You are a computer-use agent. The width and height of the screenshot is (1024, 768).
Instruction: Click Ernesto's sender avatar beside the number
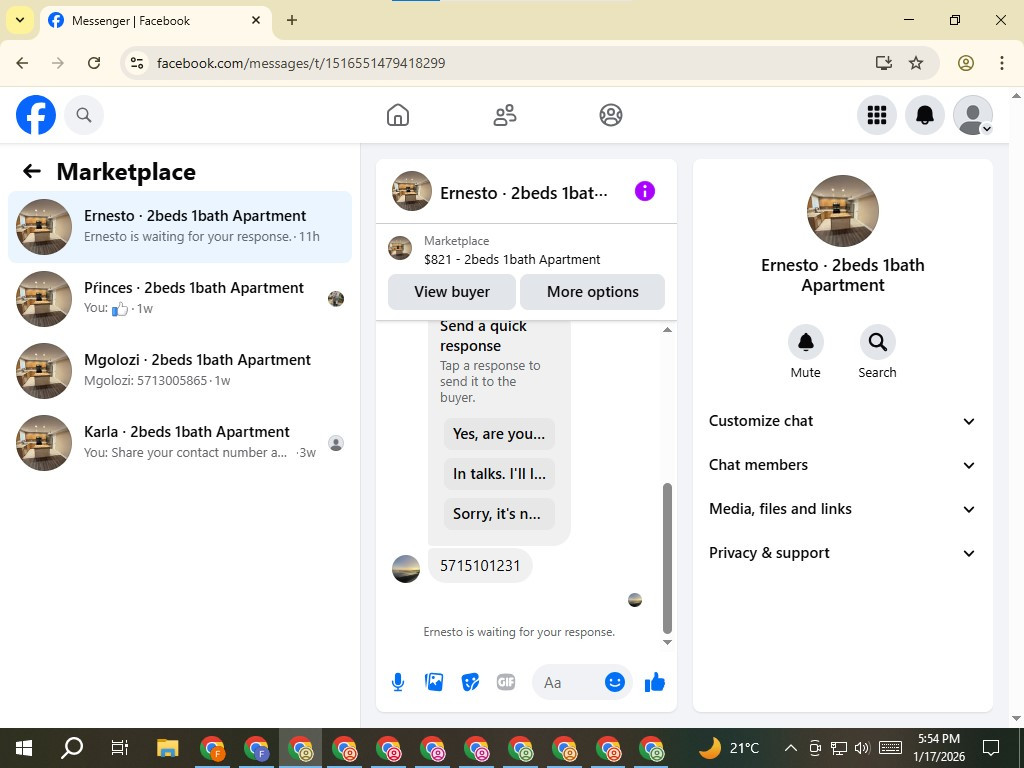point(406,569)
